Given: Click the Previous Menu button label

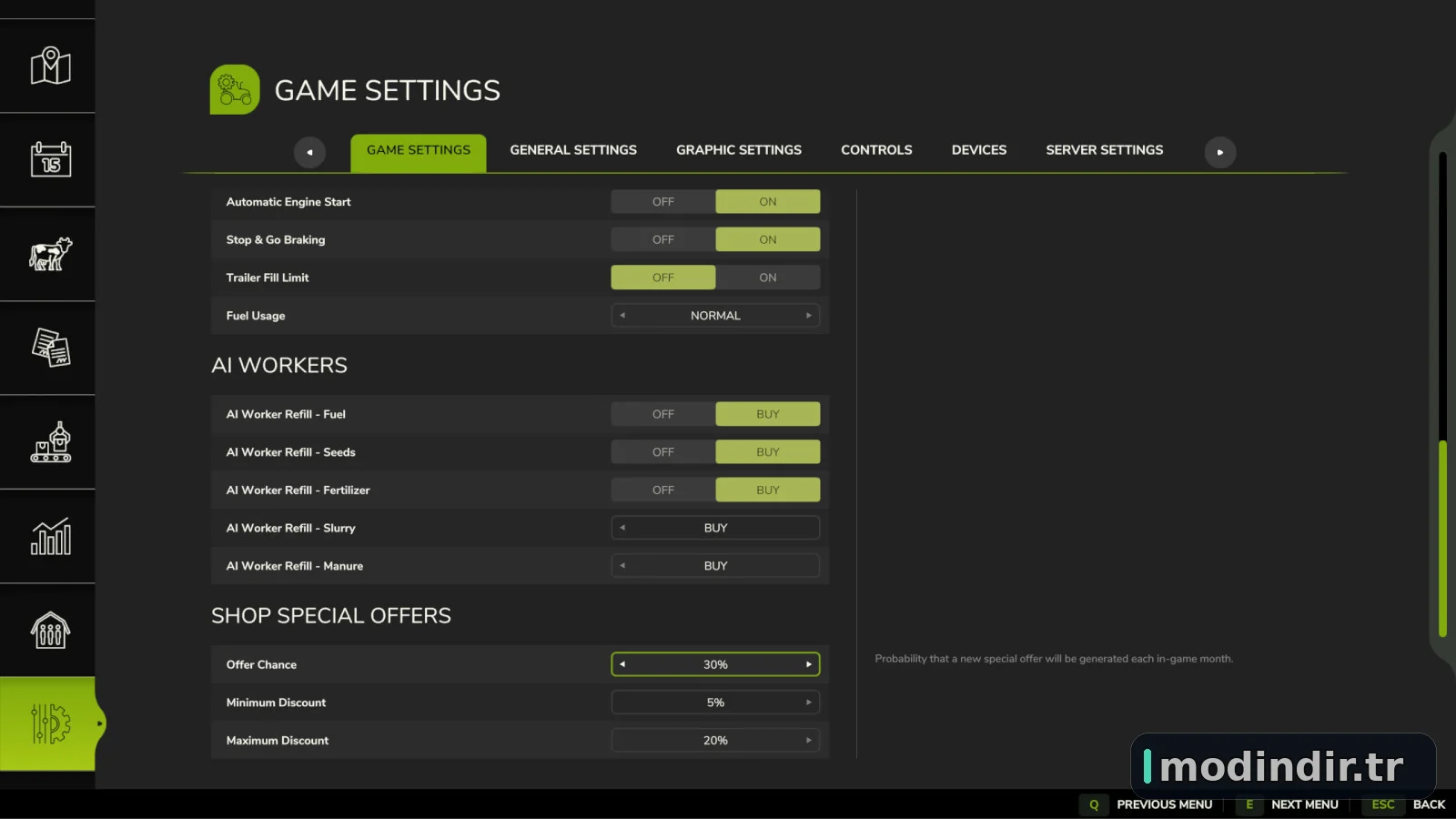Looking at the screenshot, I should pyautogui.click(x=1165, y=804).
